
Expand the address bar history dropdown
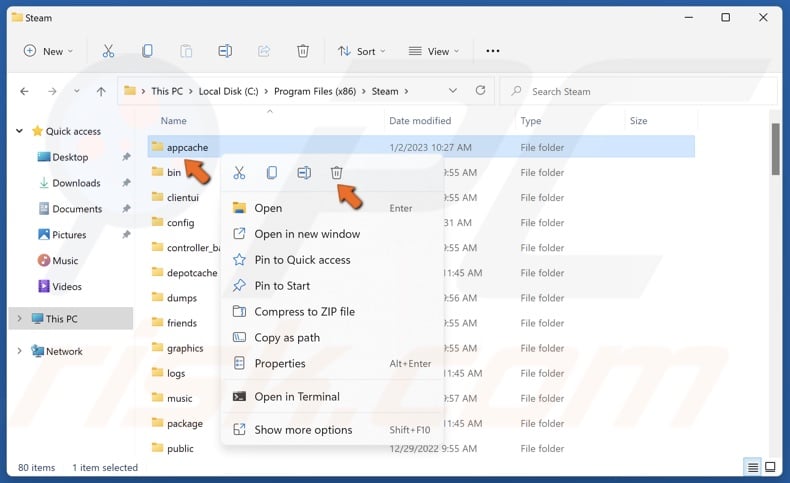click(452, 91)
